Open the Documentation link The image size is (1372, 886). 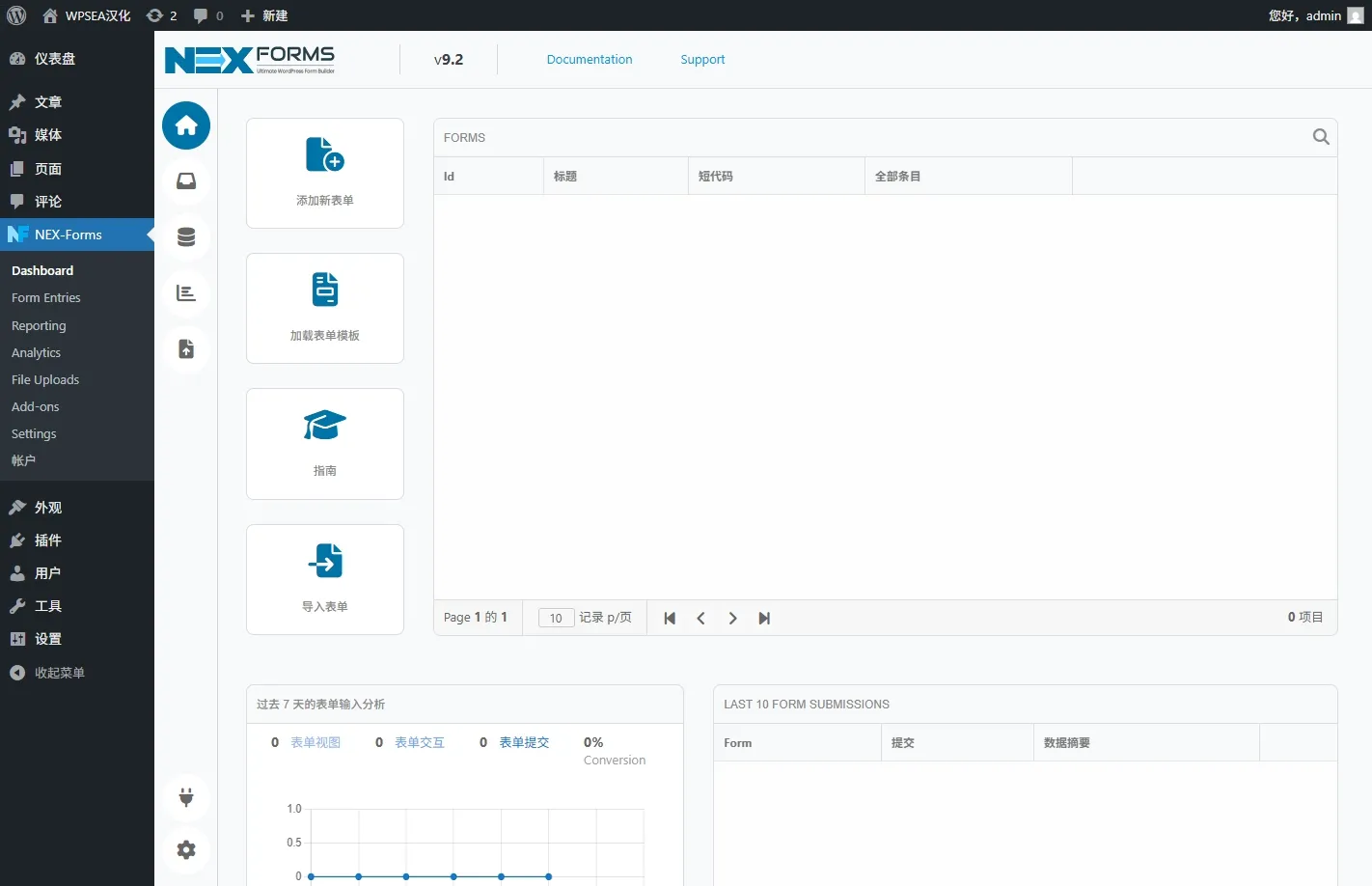tap(590, 60)
